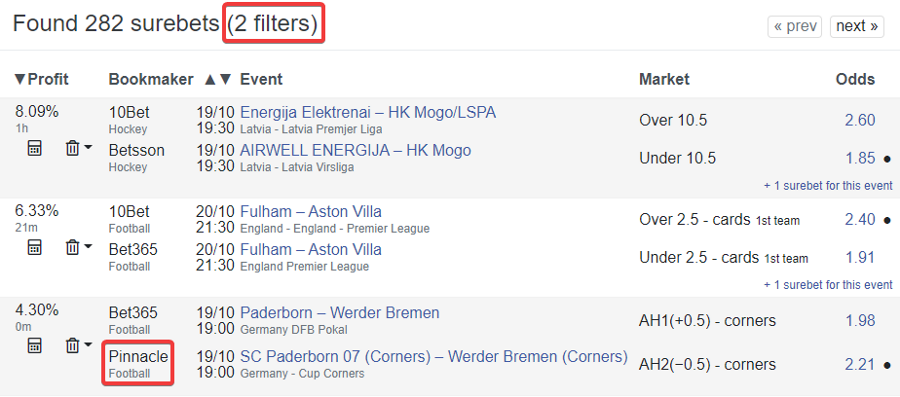Click the 2.21 odds at Pinnacle
Image resolution: width=900 pixels, height=397 pixels.
860,364
